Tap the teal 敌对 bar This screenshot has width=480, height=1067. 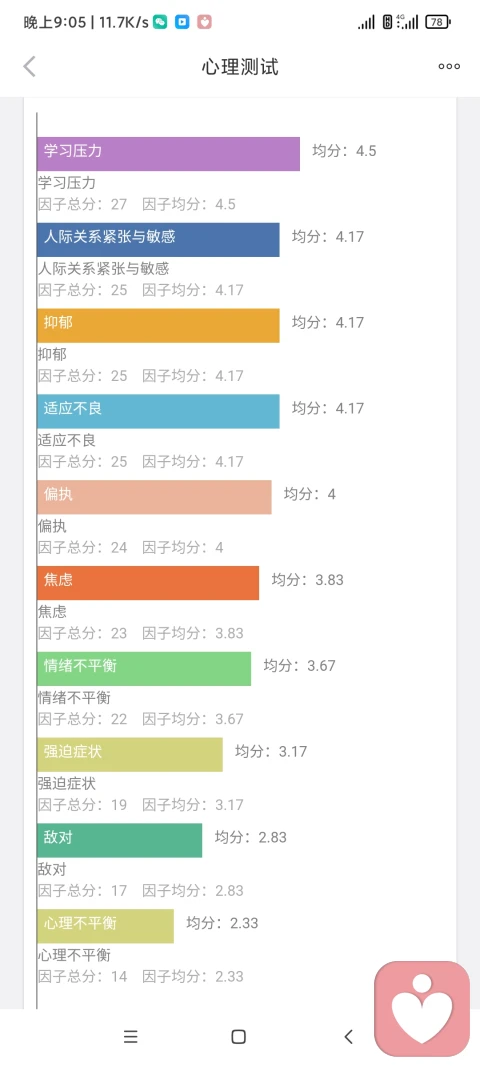[x=120, y=840]
